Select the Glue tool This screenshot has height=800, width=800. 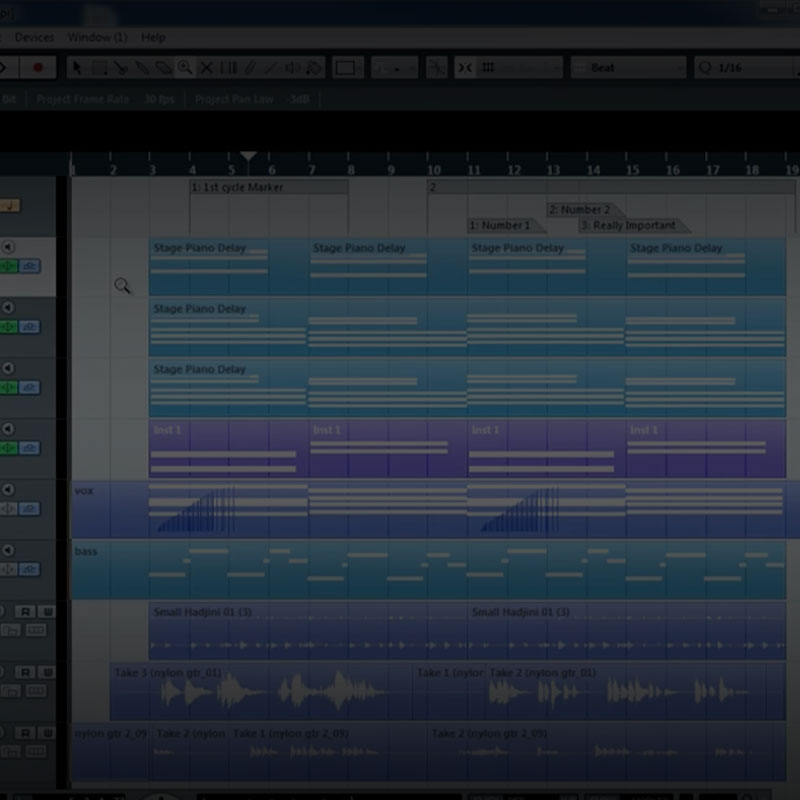142,67
